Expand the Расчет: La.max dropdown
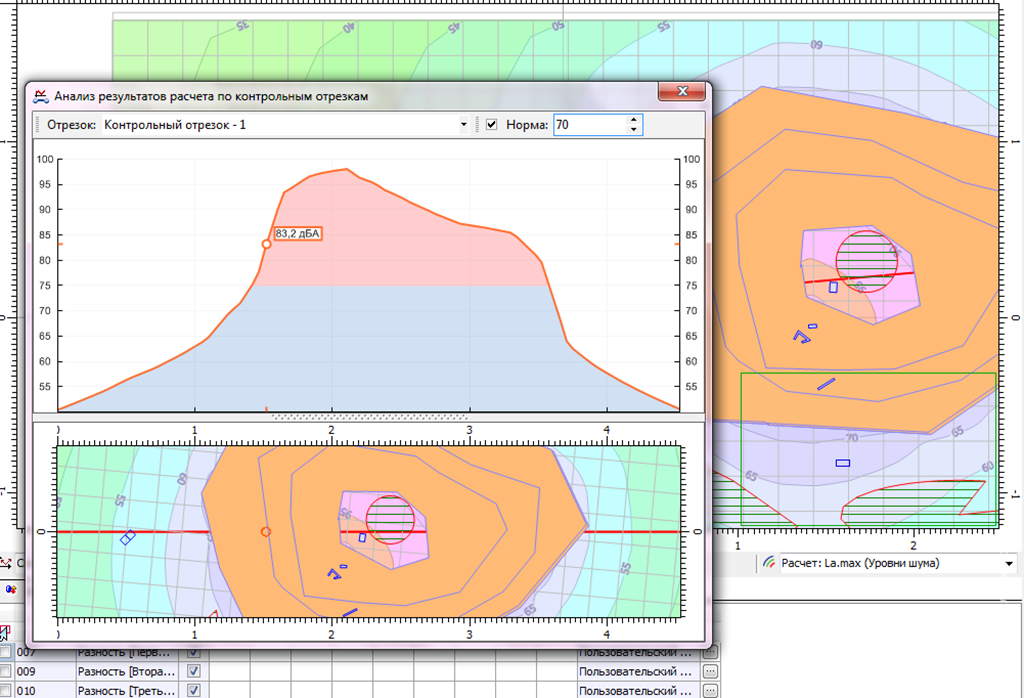This screenshot has width=1024, height=698. pyautogui.click(x=1008, y=564)
